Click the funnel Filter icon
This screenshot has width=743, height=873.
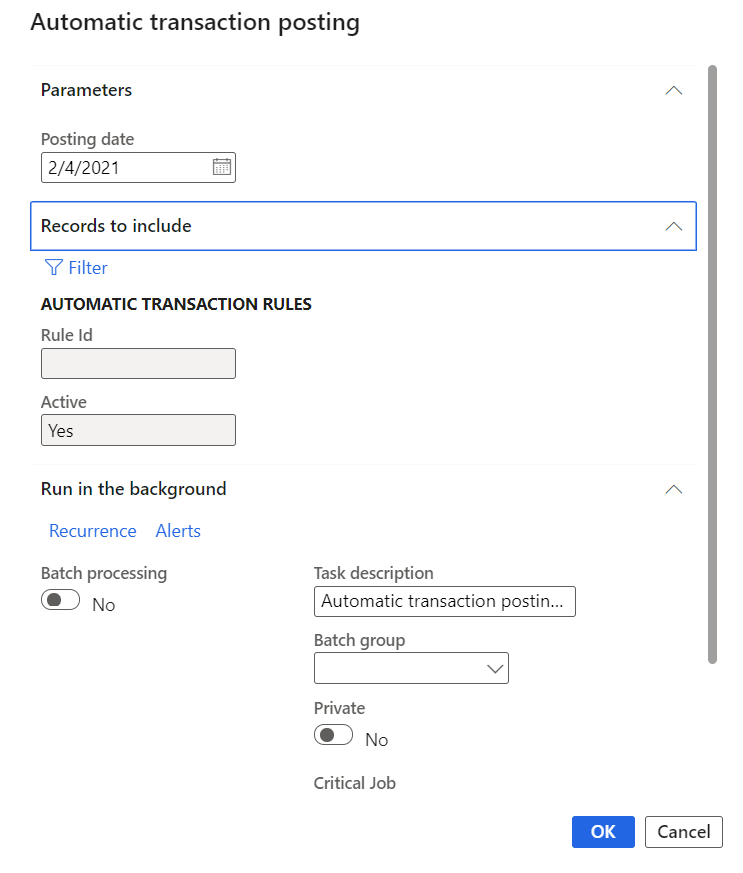pyautogui.click(x=54, y=268)
